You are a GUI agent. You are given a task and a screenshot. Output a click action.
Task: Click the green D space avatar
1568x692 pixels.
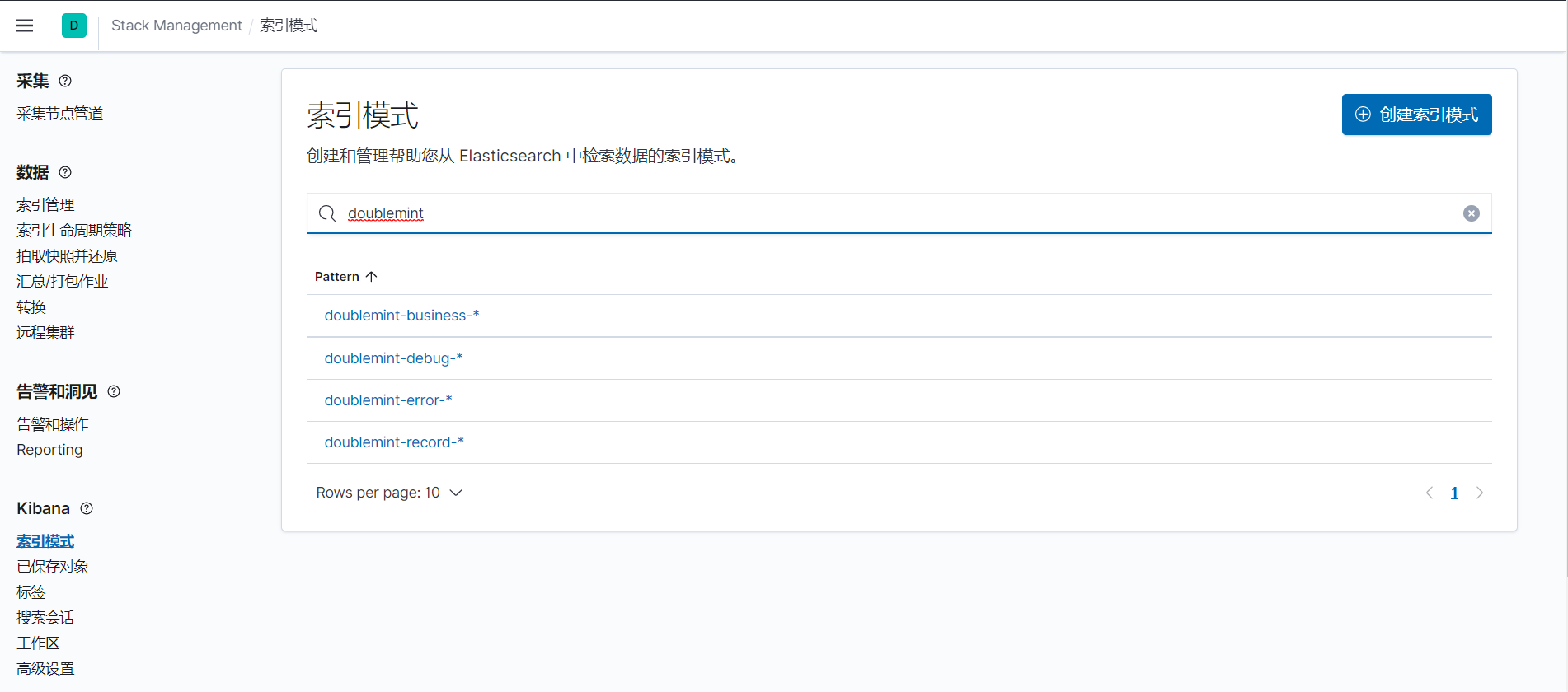[x=74, y=26]
